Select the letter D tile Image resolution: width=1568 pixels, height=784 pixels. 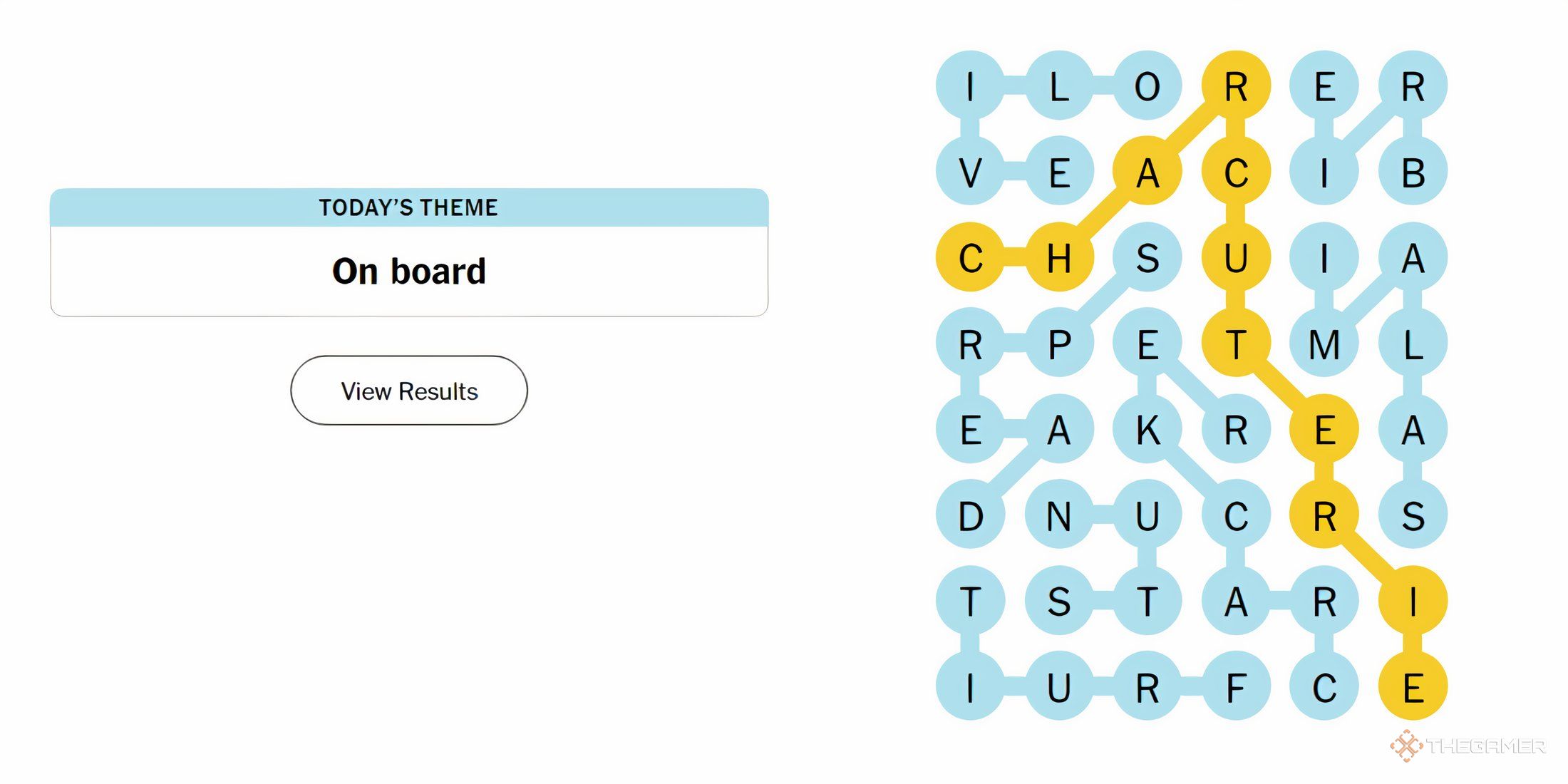pos(970,515)
